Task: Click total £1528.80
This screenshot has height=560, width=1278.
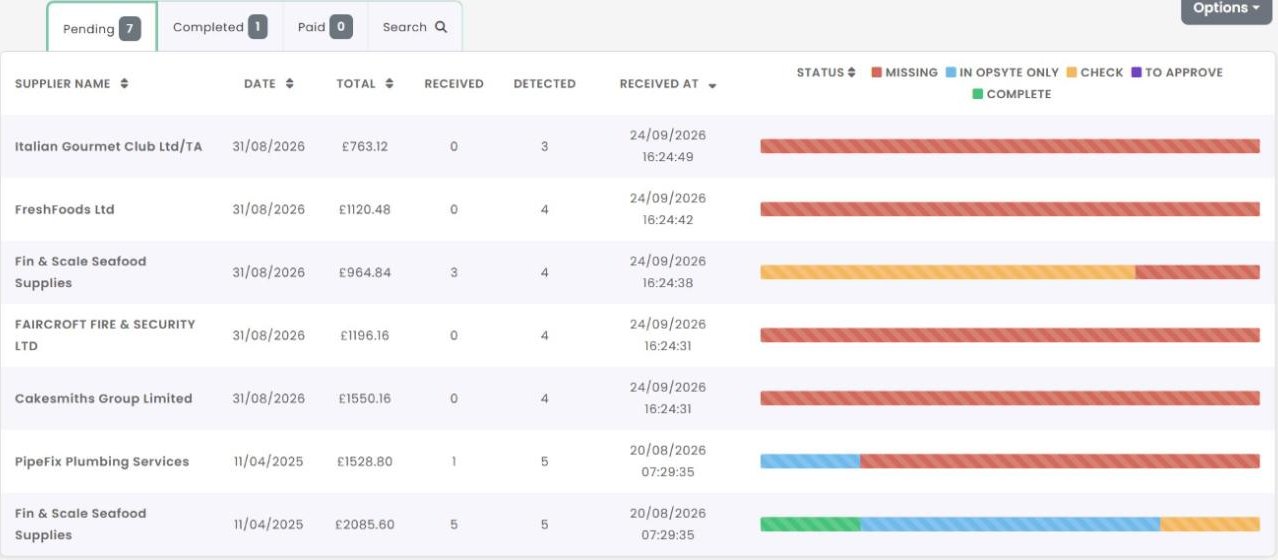Action: (364, 461)
